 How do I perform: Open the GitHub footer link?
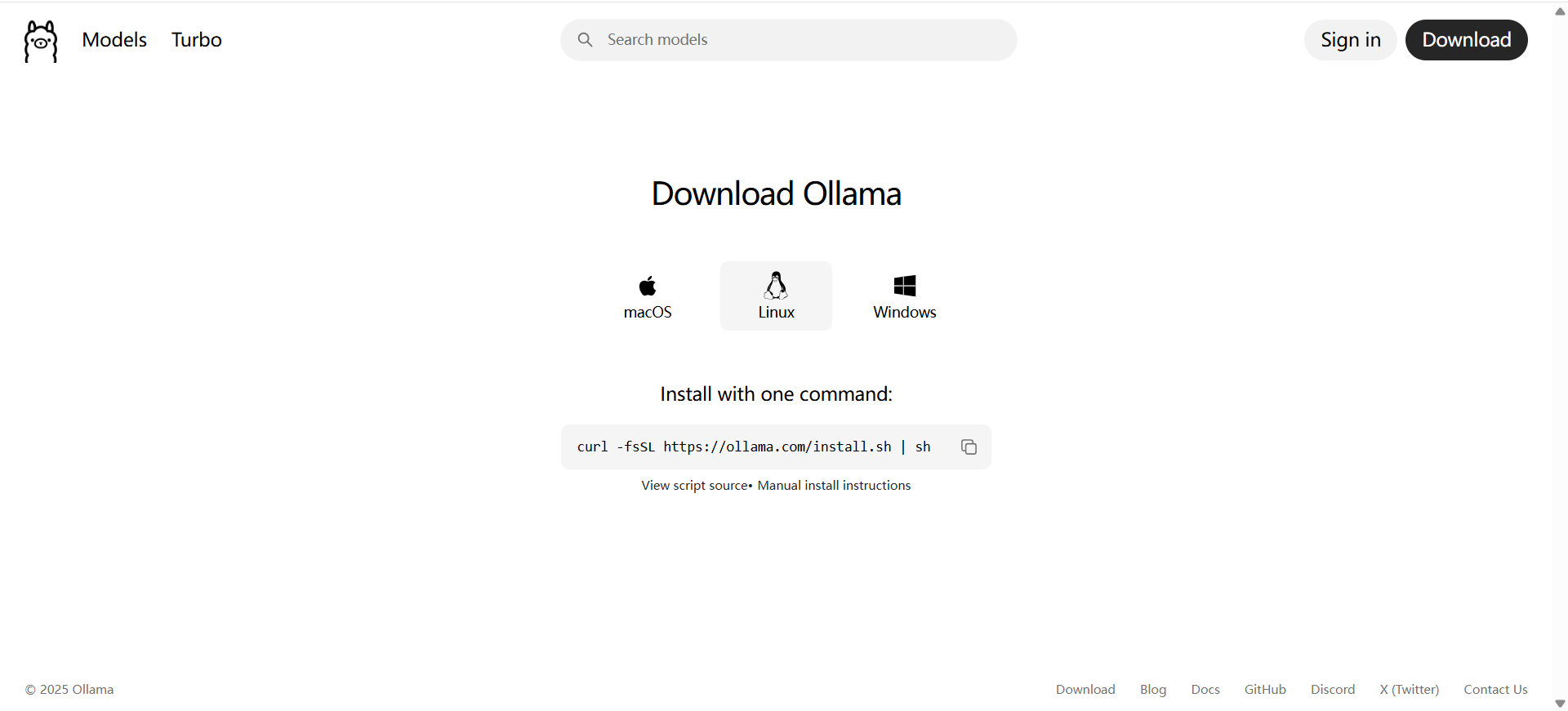(1265, 689)
